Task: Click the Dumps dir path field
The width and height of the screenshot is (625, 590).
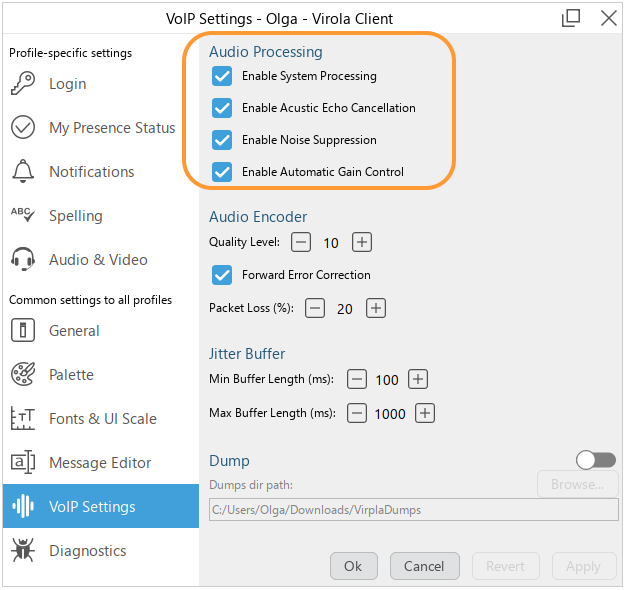Action: (x=413, y=510)
